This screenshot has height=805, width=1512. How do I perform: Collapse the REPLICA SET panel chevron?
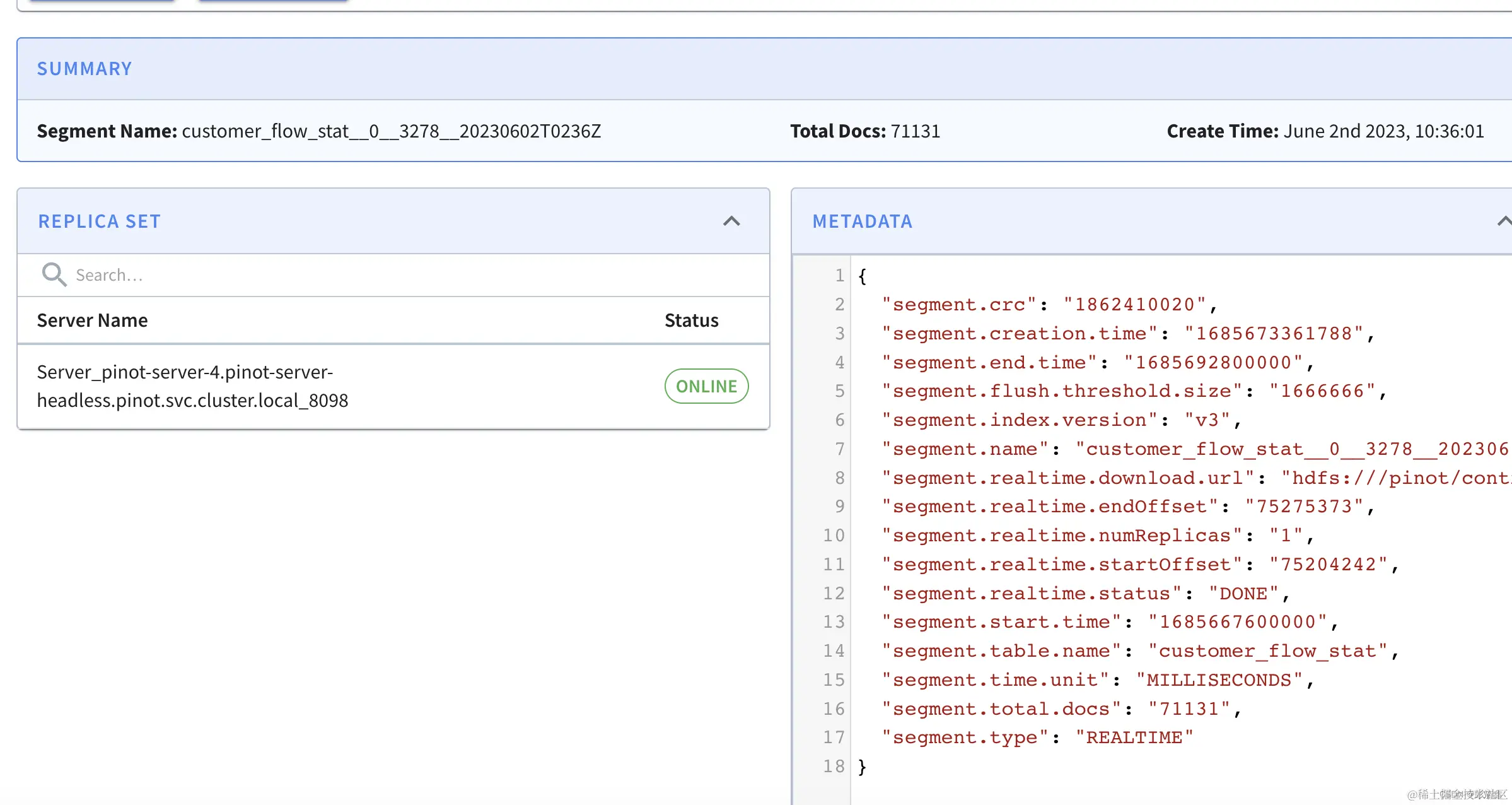pyautogui.click(x=731, y=221)
